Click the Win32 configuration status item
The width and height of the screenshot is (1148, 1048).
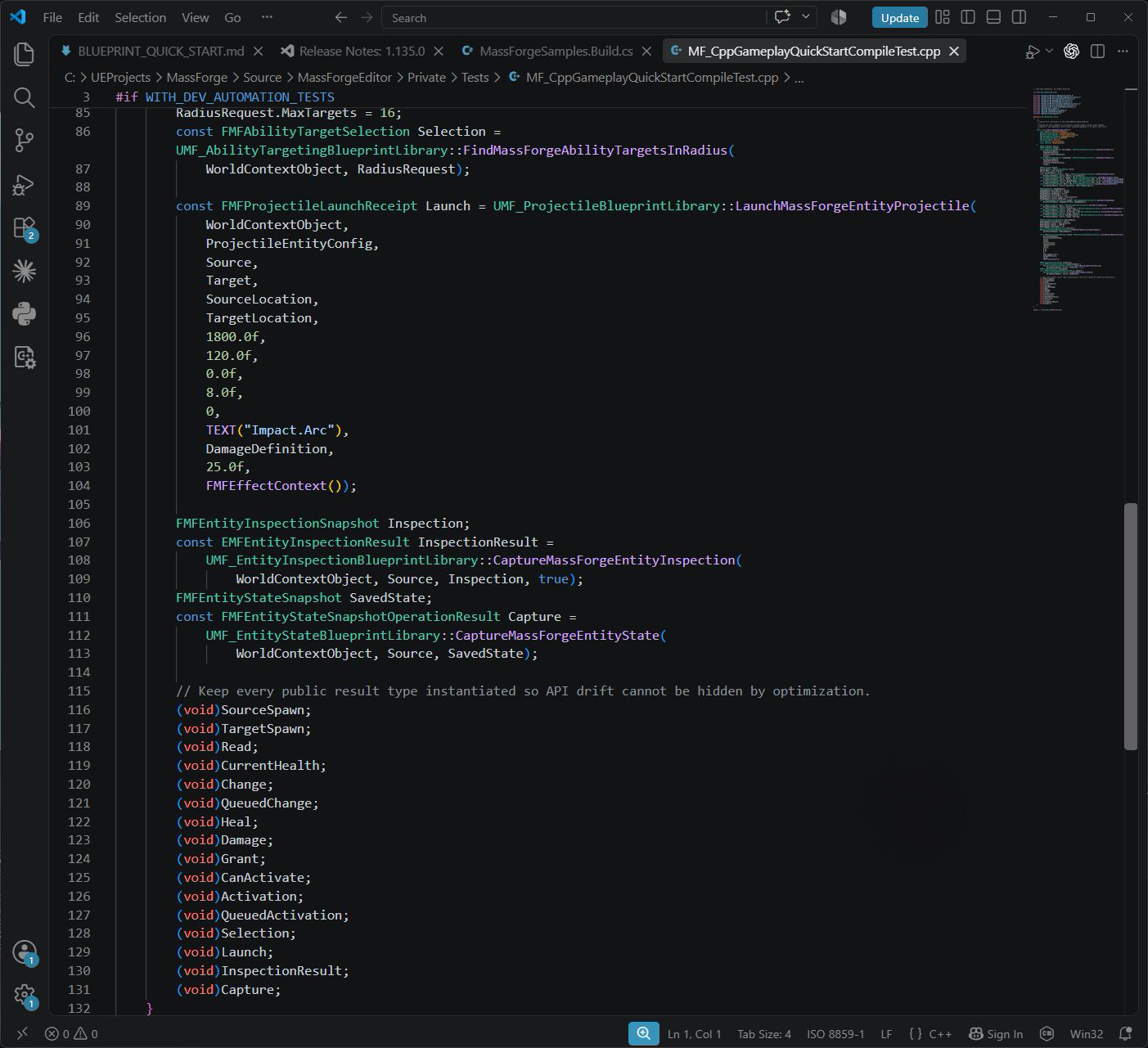1086,1033
